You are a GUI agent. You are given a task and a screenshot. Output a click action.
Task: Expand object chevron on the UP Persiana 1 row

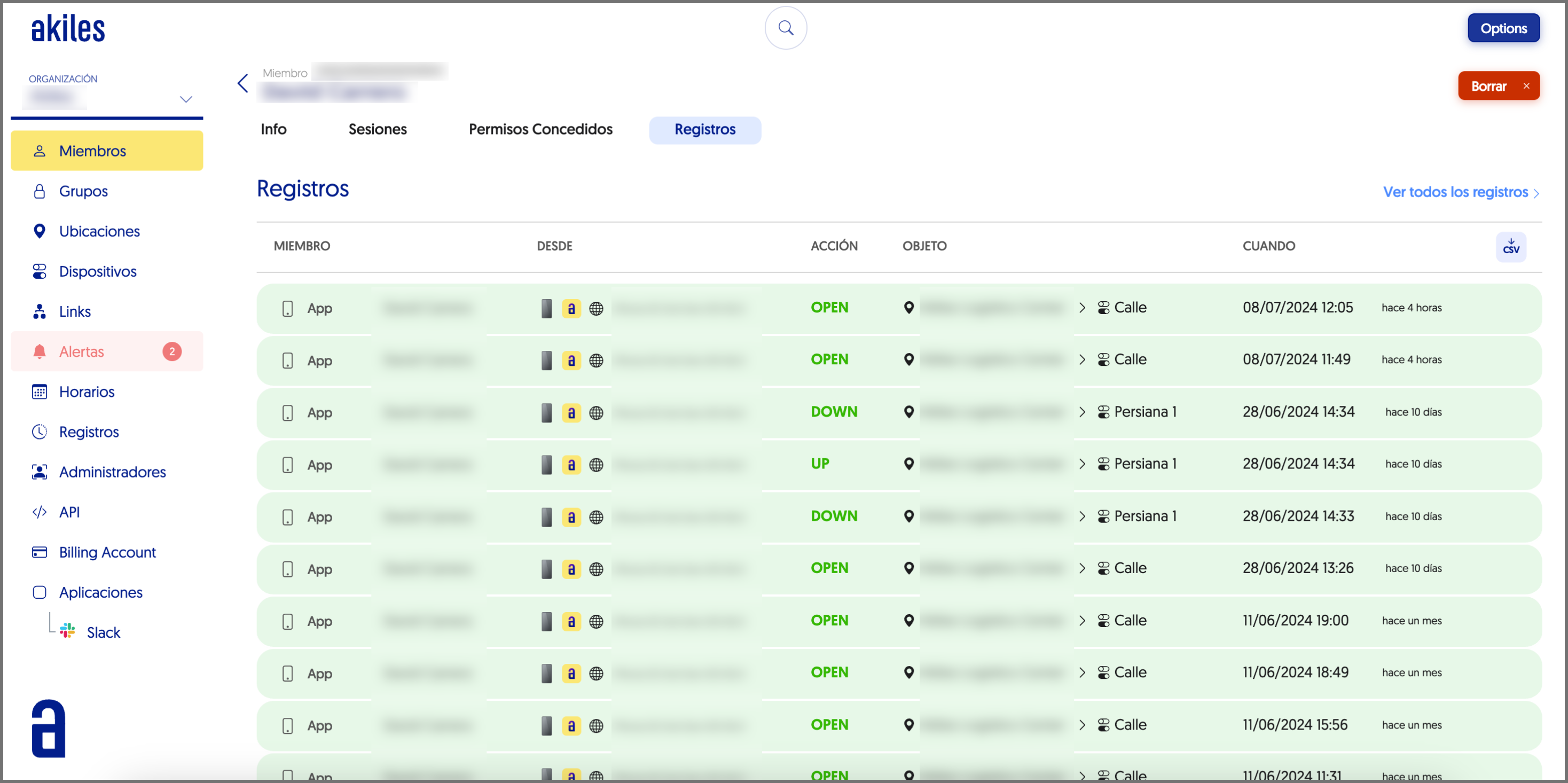tap(1081, 464)
